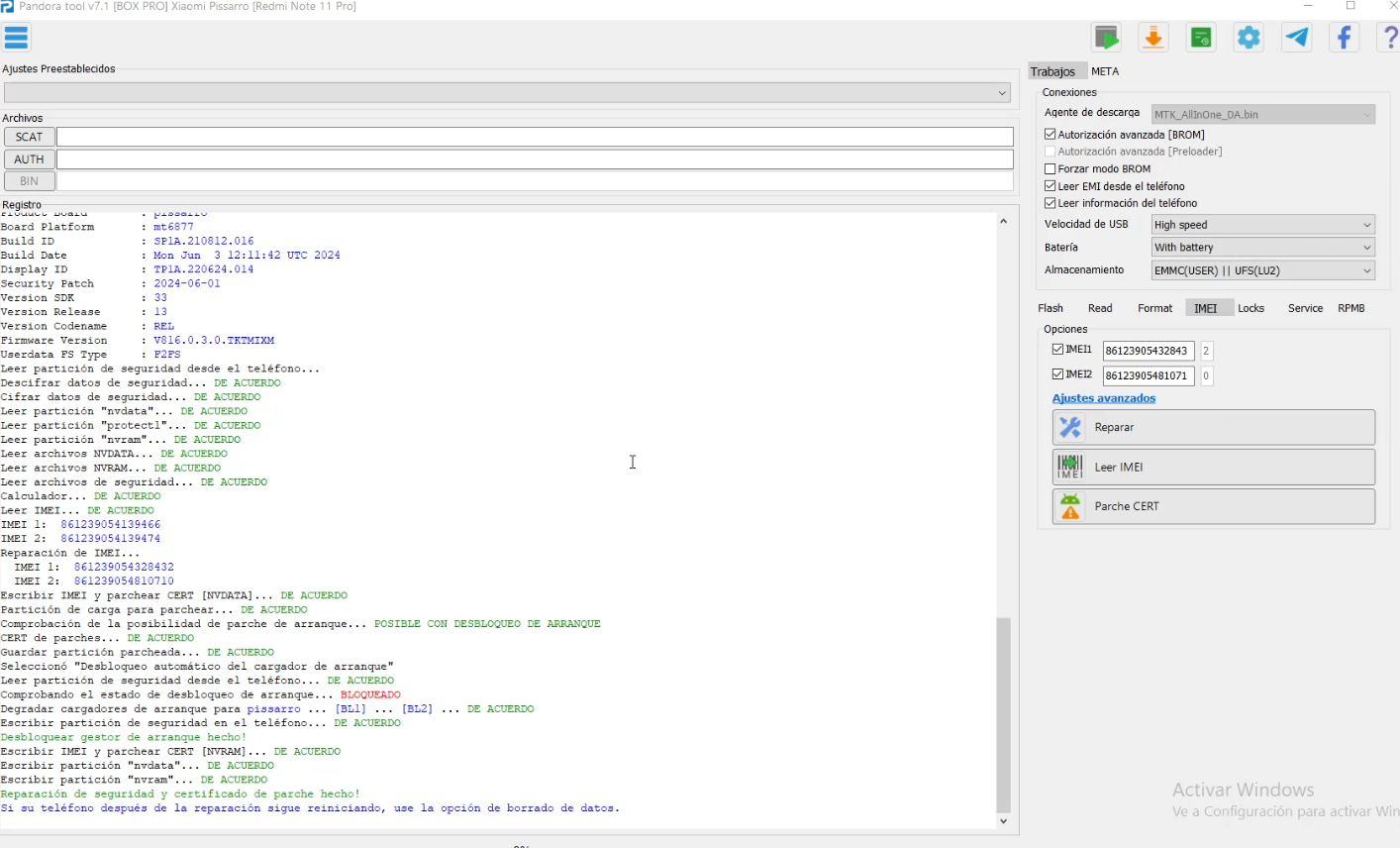Open the Ajustes Preestablecidos combo box
The height and width of the screenshot is (848, 1400).
pos(507,93)
